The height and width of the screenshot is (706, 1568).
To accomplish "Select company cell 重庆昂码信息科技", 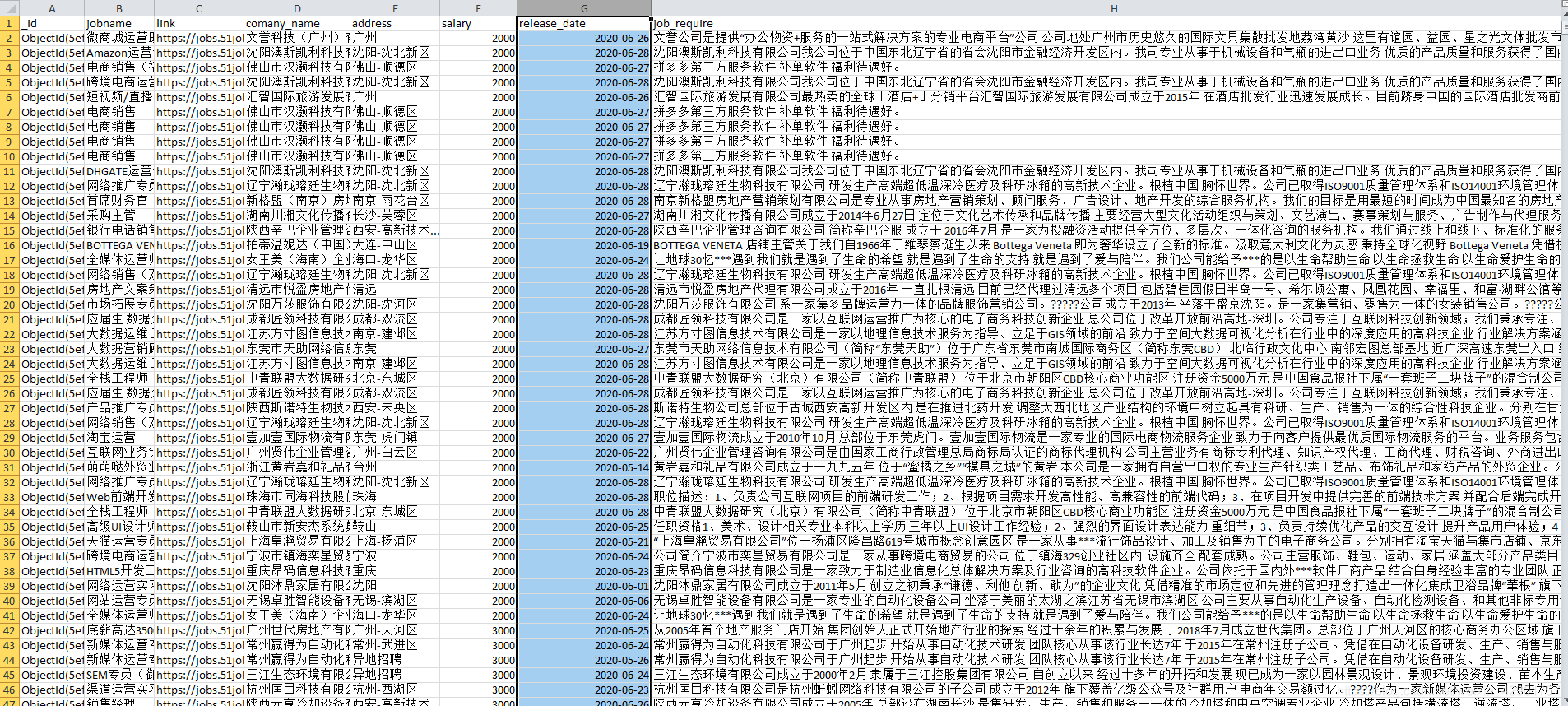I will tap(297, 571).
